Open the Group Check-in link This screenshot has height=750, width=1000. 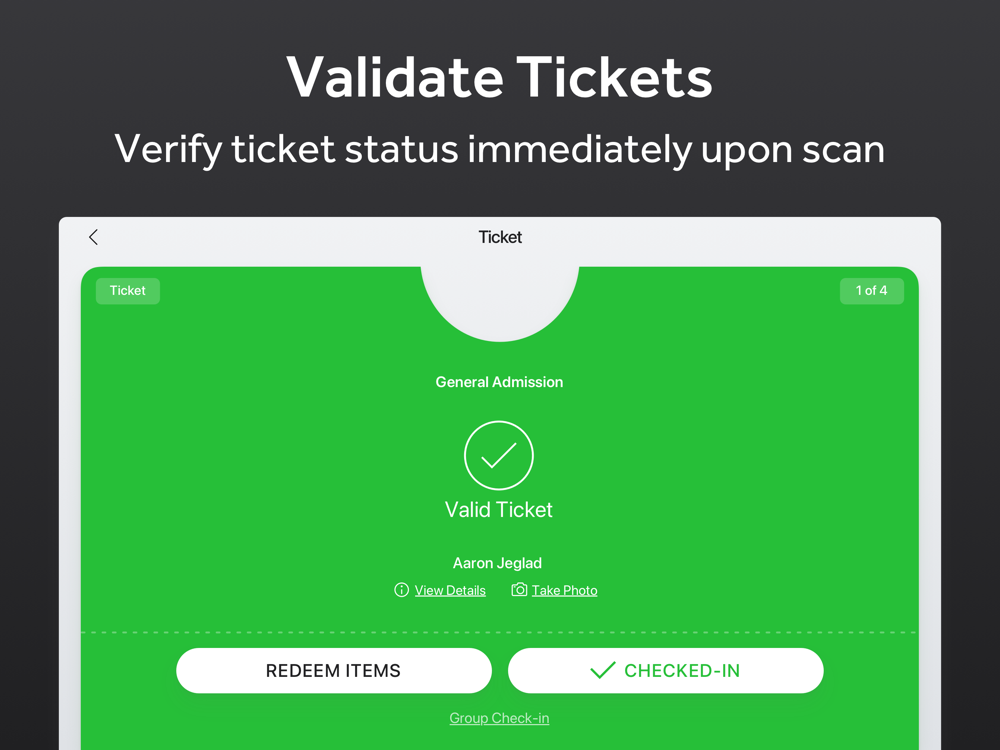click(x=499, y=718)
